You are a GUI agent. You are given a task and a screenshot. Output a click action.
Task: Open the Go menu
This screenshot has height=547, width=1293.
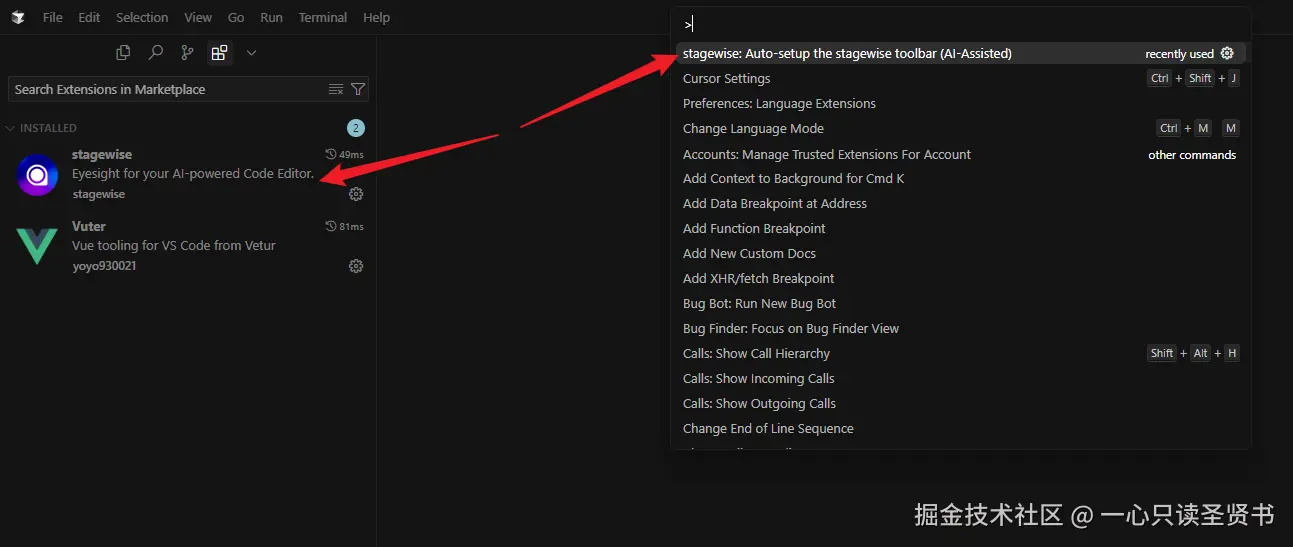click(236, 17)
